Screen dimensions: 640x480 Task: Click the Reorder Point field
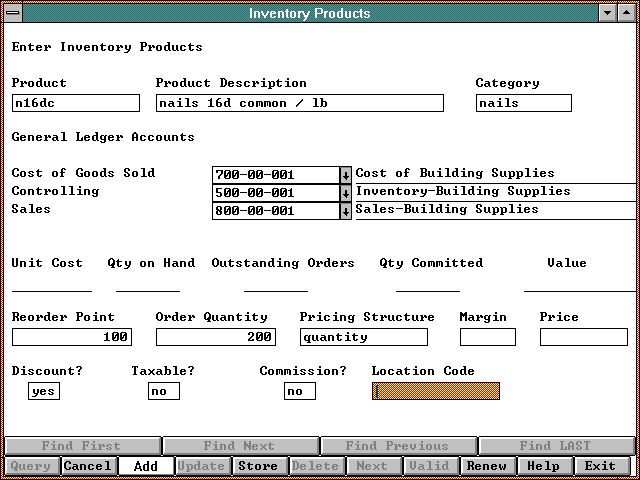[72, 337]
